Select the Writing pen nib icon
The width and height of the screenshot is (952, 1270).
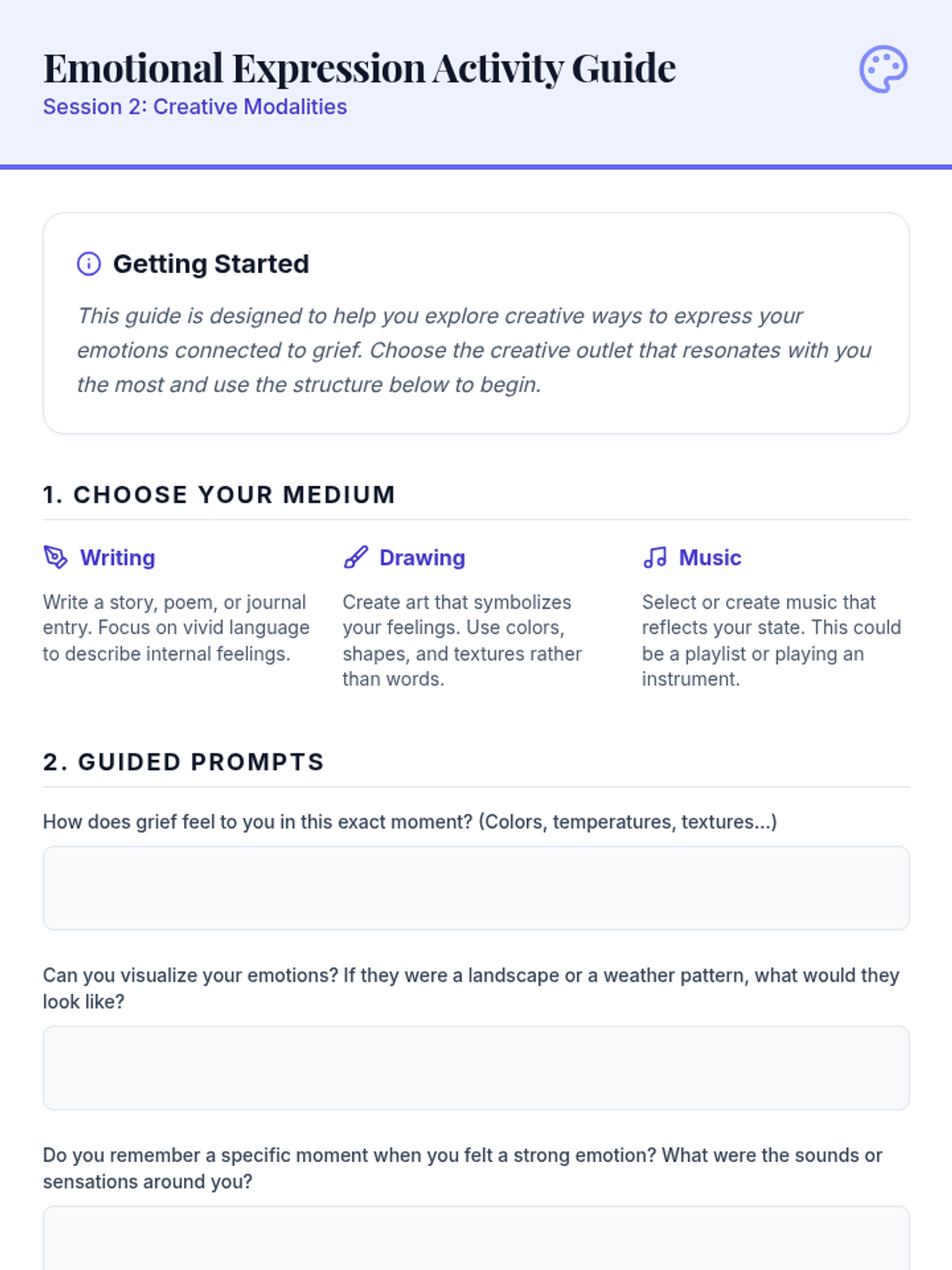tap(56, 557)
